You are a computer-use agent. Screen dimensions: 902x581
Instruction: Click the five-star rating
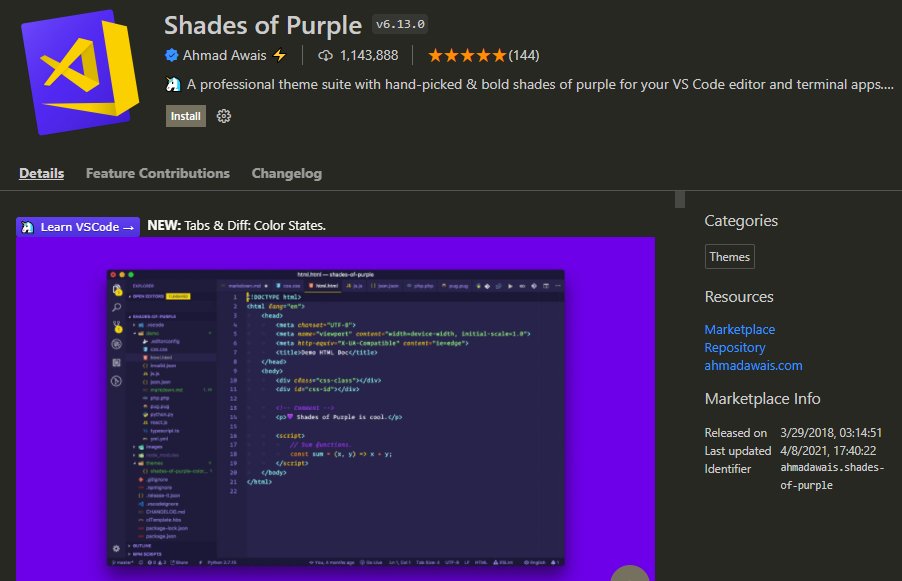467,55
